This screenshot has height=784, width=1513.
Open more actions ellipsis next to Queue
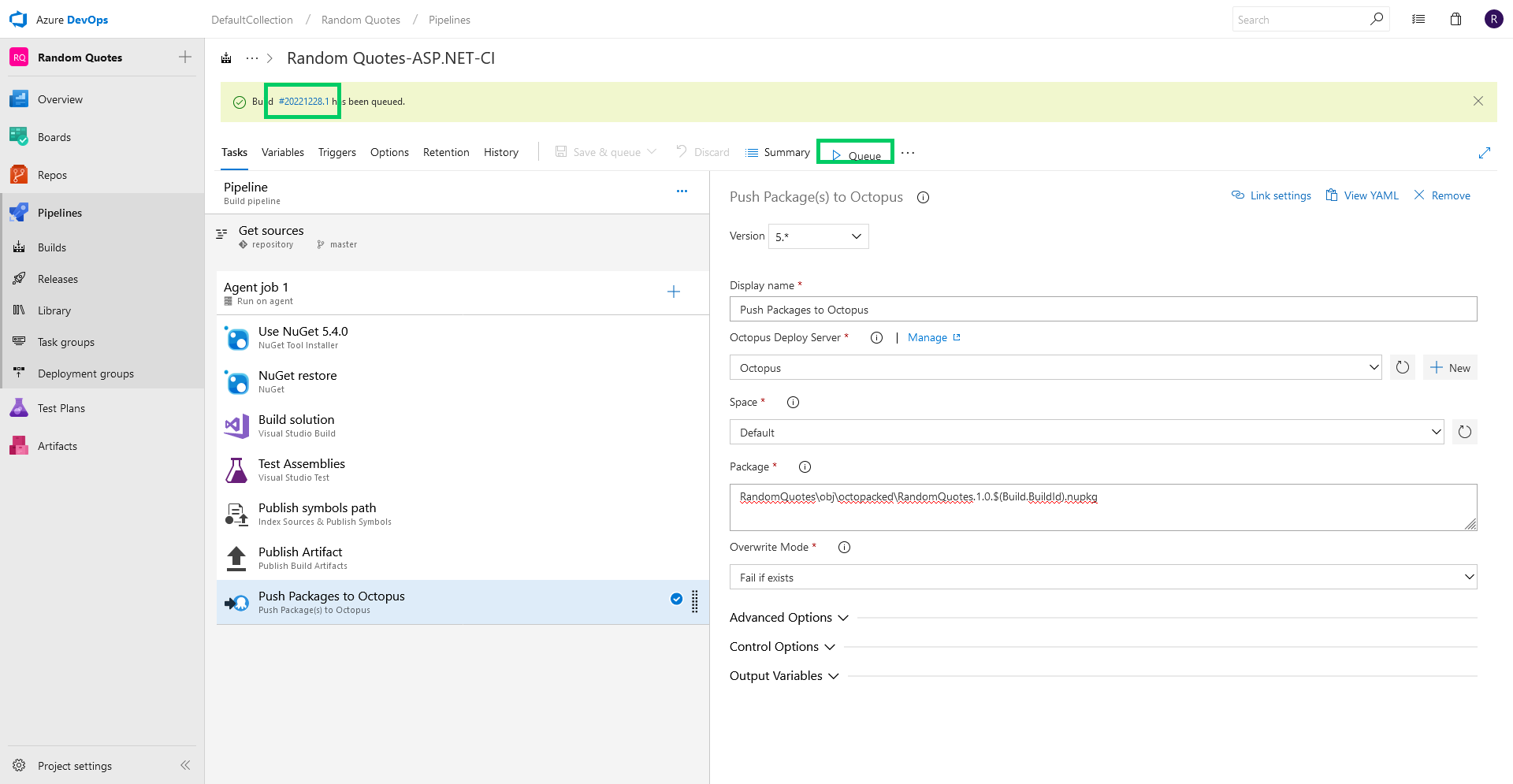pos(908,153)
